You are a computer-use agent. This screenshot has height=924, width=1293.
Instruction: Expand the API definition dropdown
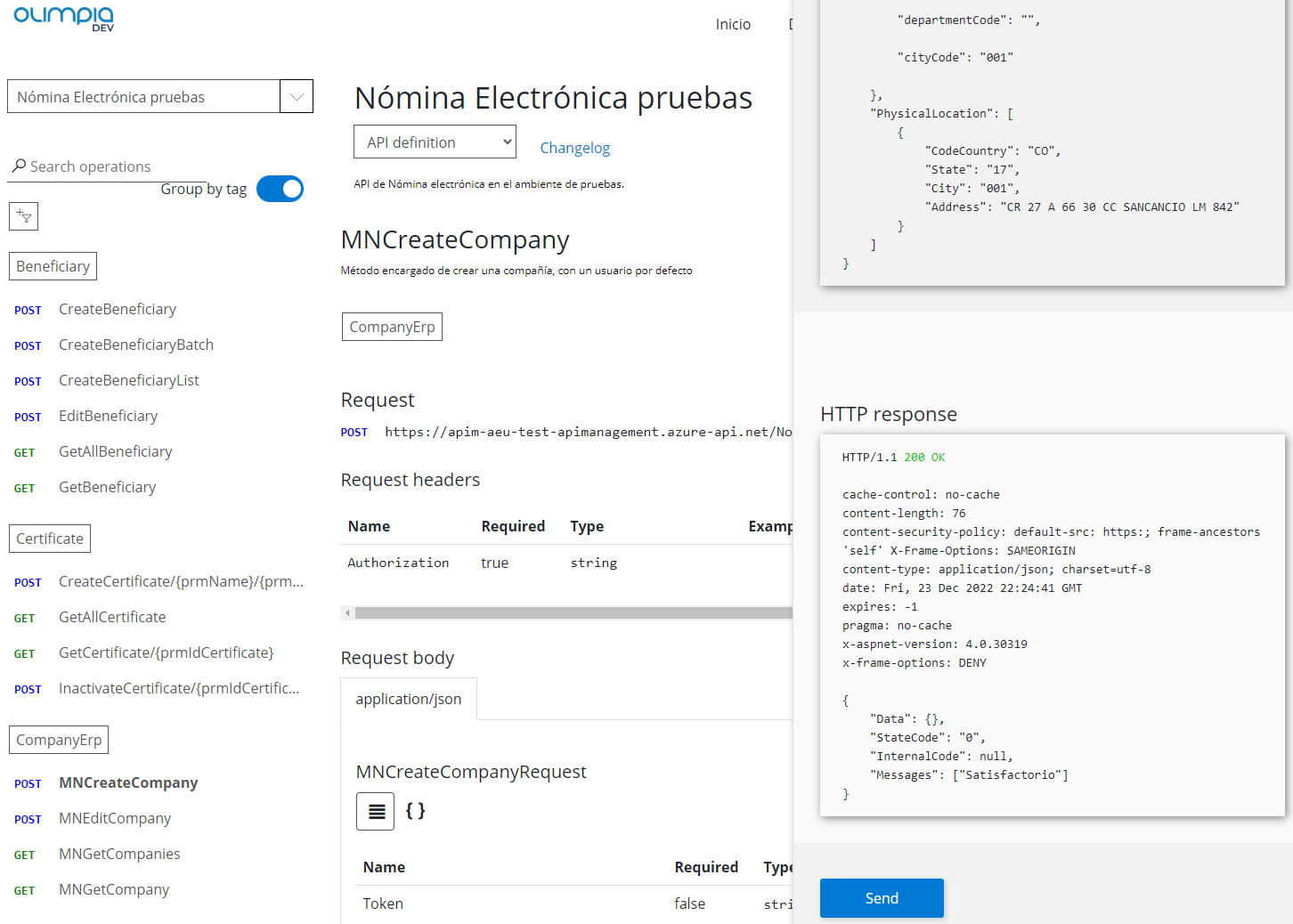point(435,142)
